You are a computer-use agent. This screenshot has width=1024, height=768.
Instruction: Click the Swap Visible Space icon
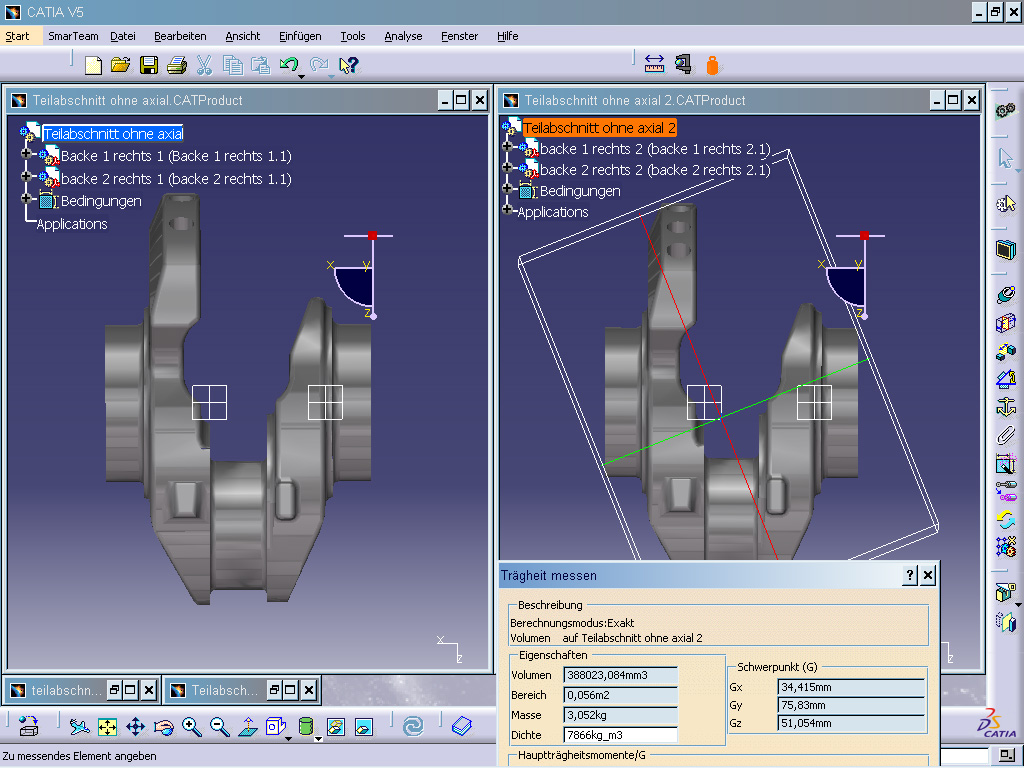(363, 726)
